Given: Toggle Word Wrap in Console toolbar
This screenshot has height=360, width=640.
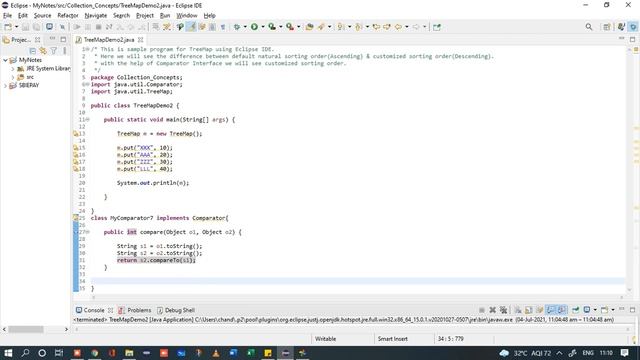Looking at the screenshot, I should pyautogui.click(x=540, y=310).
